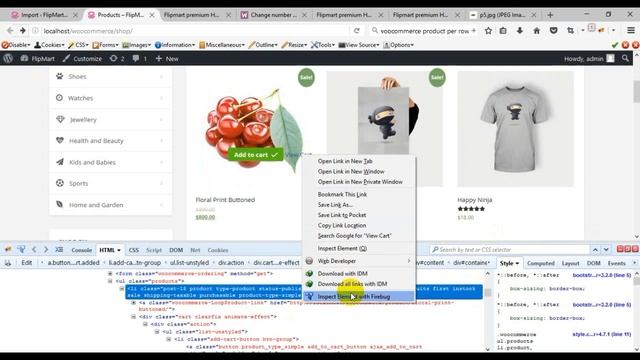
Task: Bookmark the page with the star icon
Action: pyautogui.click(x=488, y=31)
